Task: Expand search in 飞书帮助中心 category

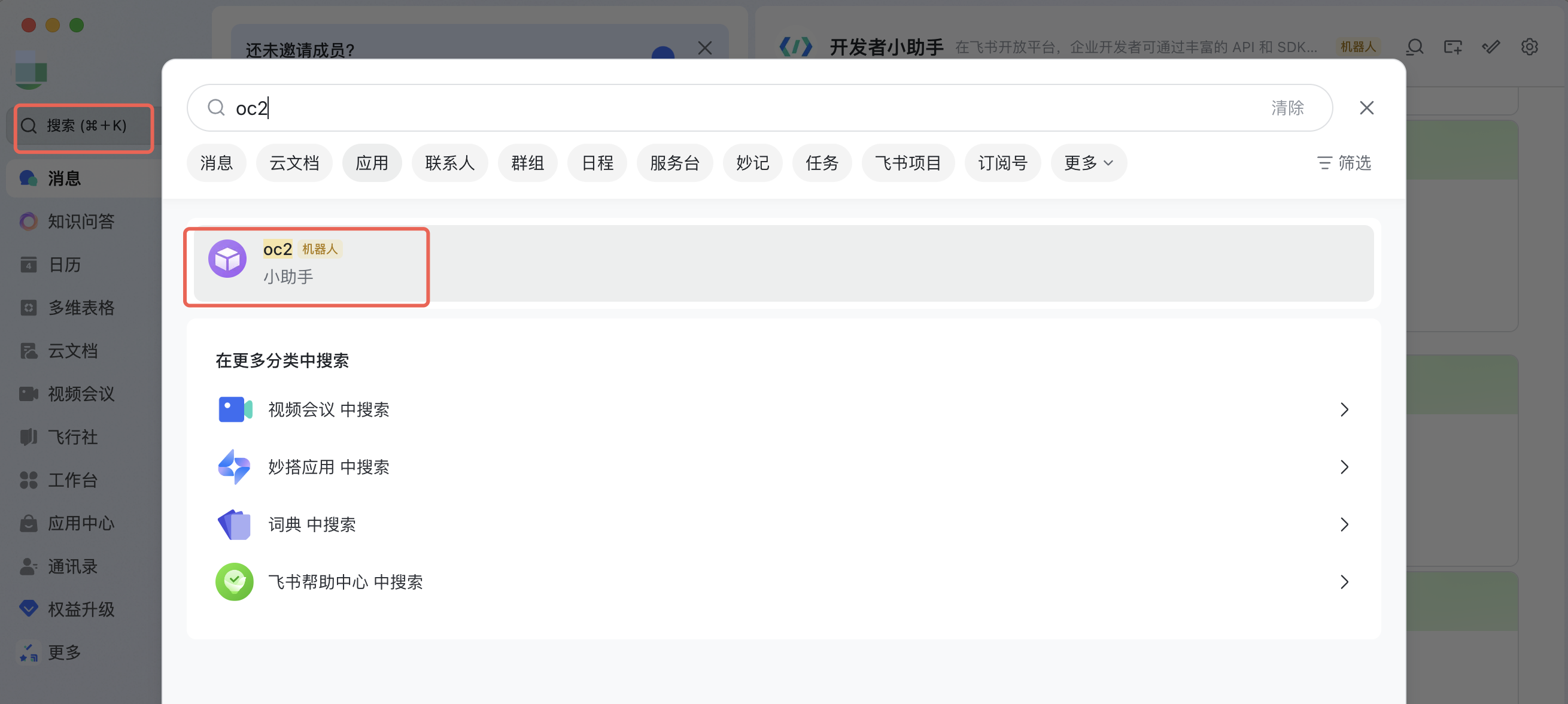Action: 1344,582
